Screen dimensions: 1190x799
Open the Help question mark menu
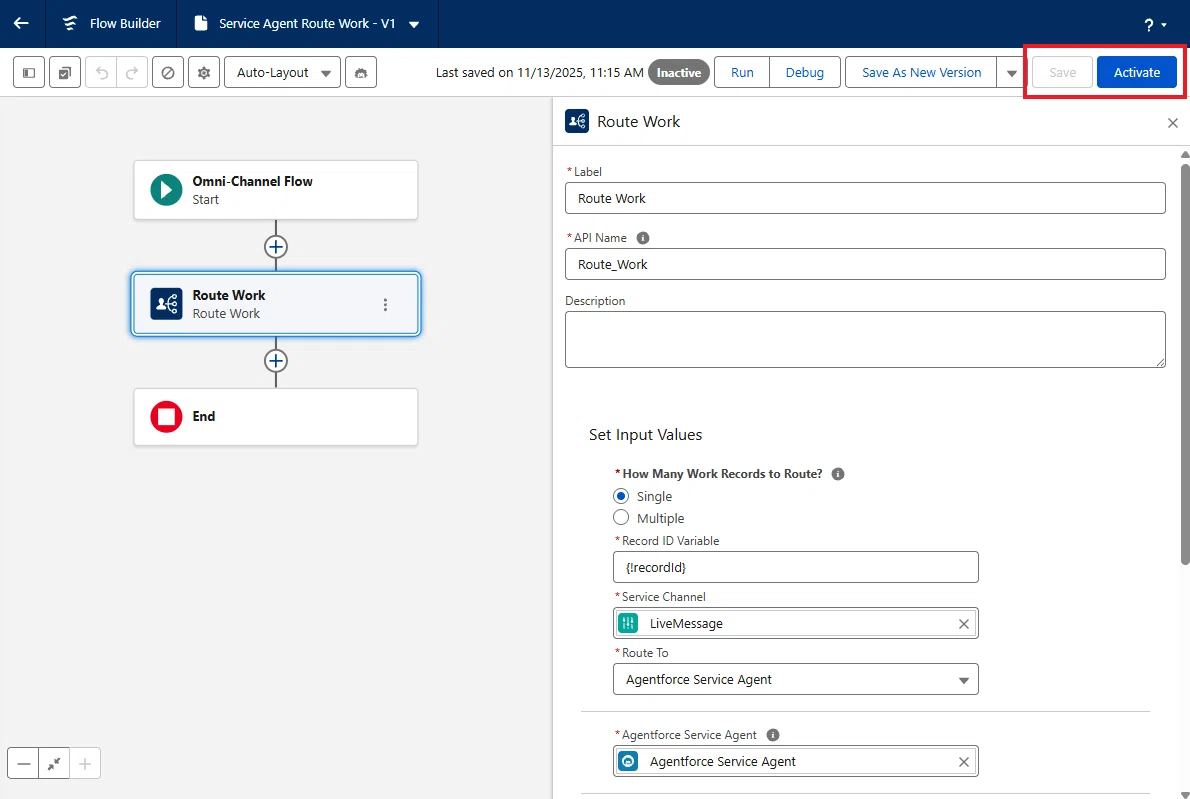coord(1155,25)
